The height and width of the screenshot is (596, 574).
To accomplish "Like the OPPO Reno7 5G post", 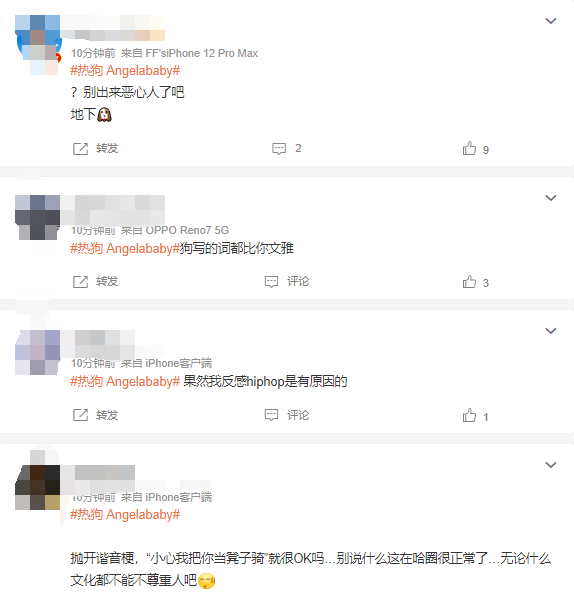I will pyautogui.click(x=476, y=282).
